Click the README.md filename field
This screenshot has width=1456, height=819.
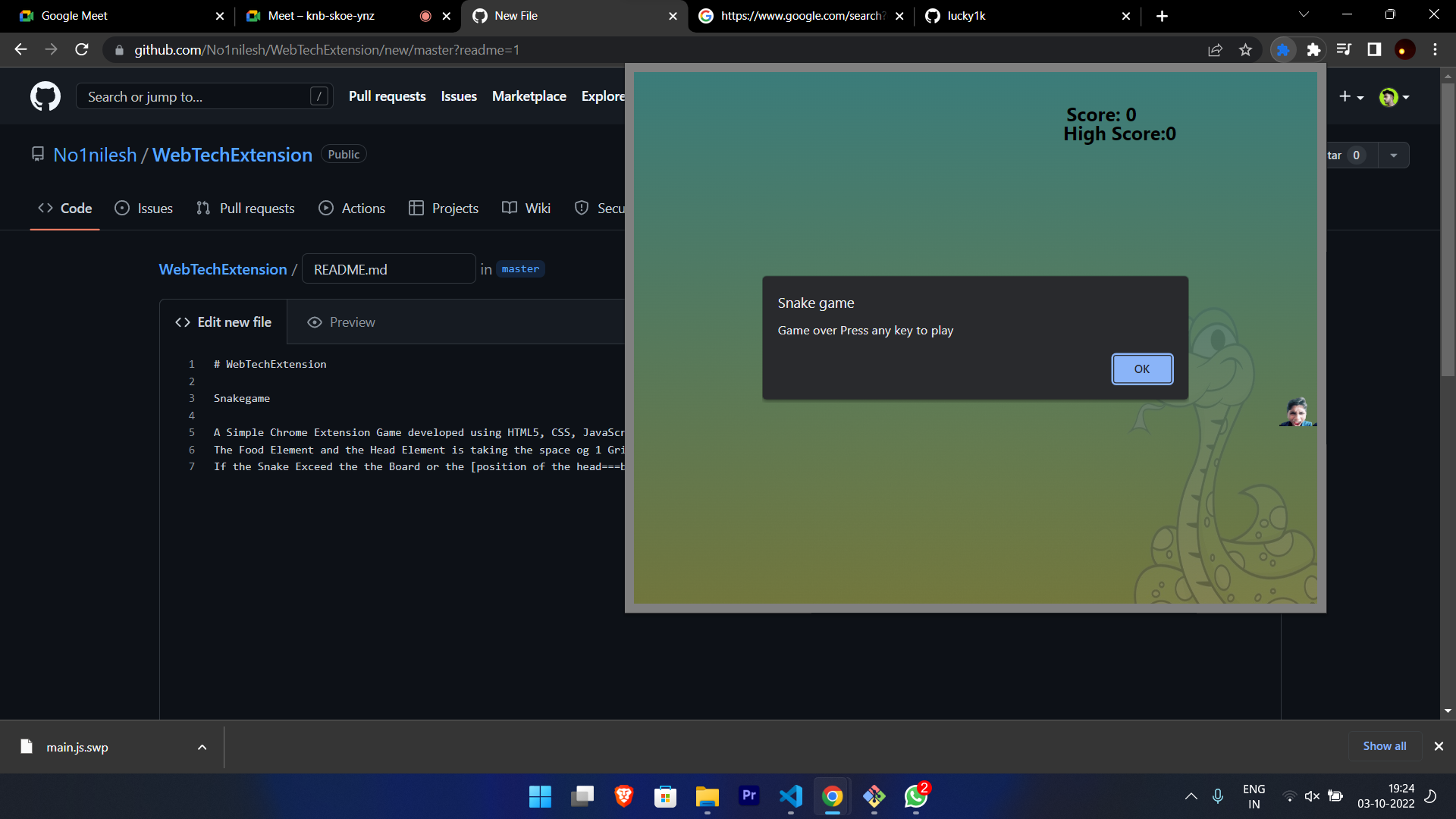388,268
